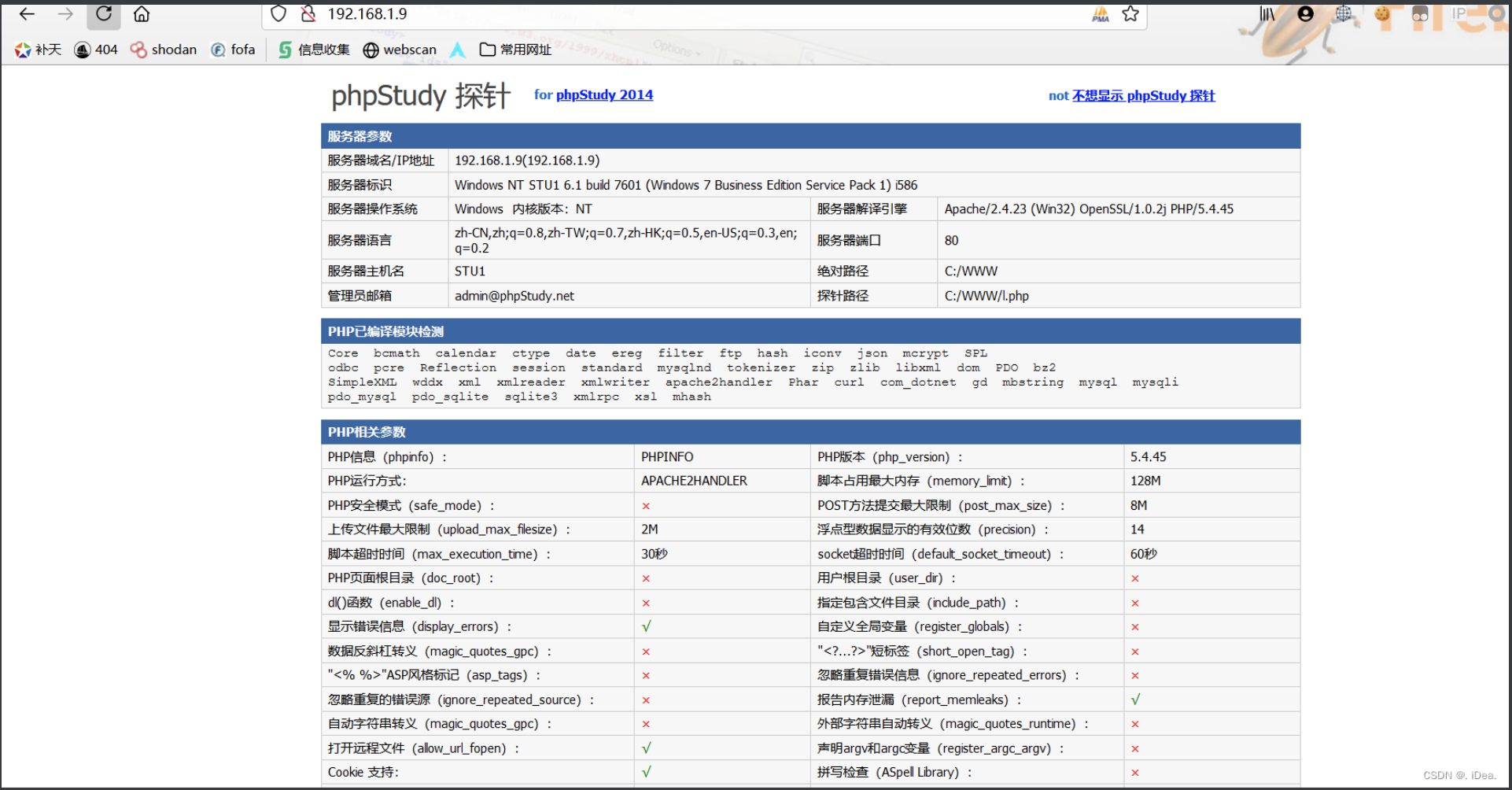The width and height of the screenshot is (1512, 790).
Task: Click the upload_max_filesize value 2M
Action: click(x=650, y=530)
